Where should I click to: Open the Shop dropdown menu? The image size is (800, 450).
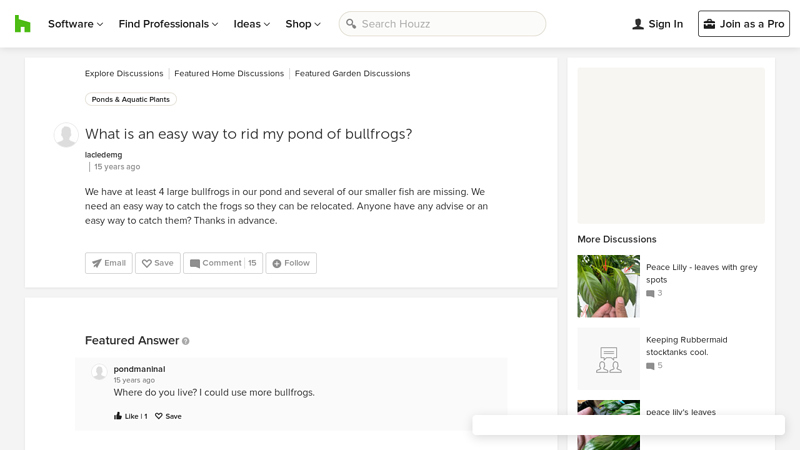point(303,24)
